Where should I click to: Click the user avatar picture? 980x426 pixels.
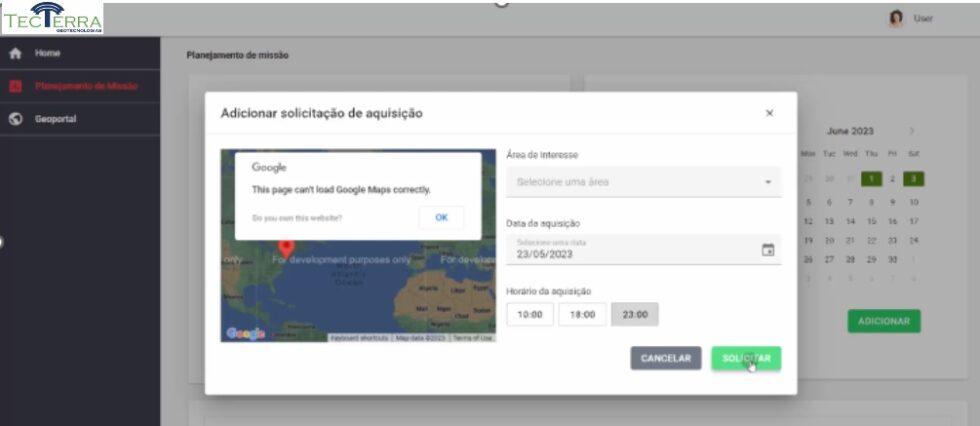(x=896, y=19)
